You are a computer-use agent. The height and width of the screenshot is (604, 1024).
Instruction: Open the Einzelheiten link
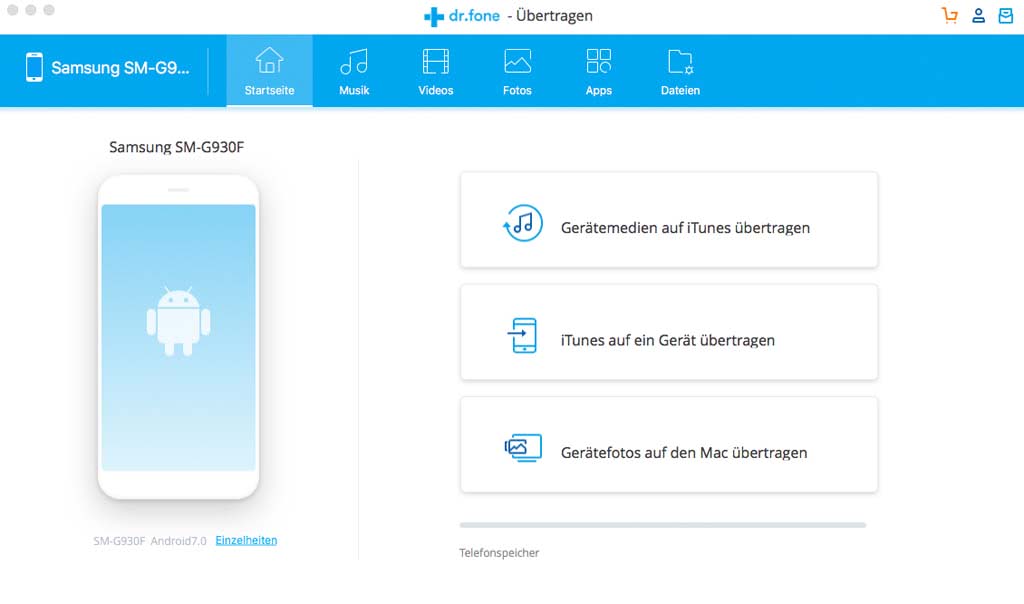[x=246, y=539]
